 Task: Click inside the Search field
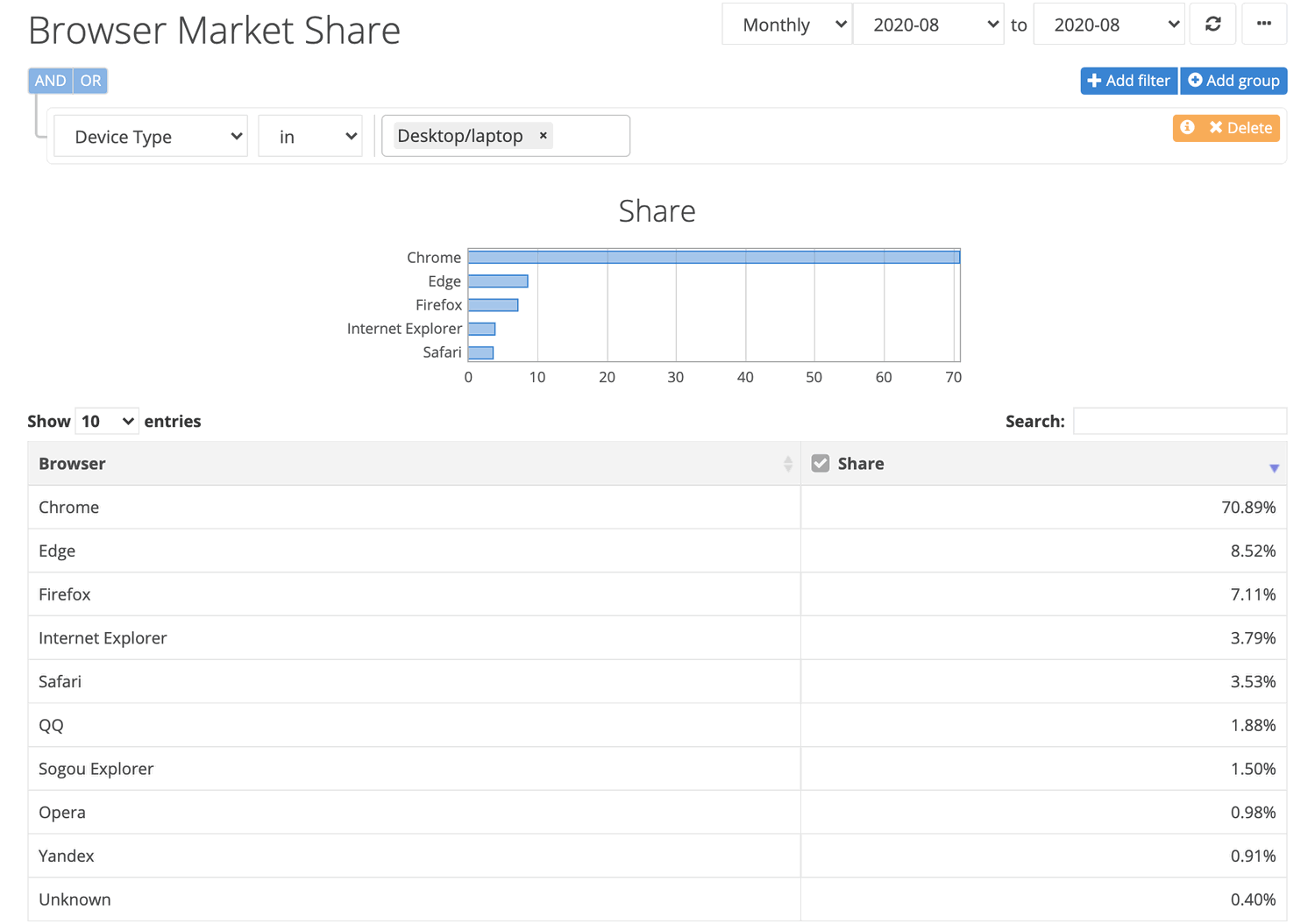[x=1180, y=421]
